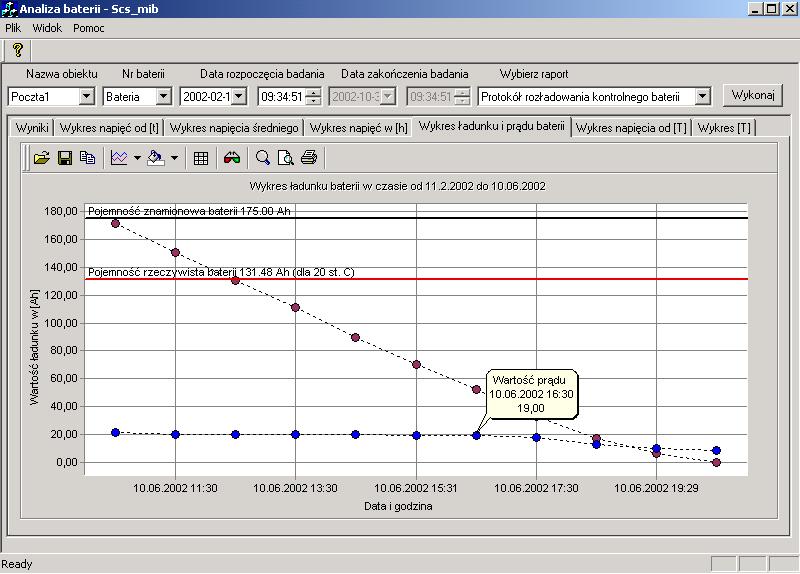Switch to Wykres [T] tab

pyautogui.click(x=724, y=128)
